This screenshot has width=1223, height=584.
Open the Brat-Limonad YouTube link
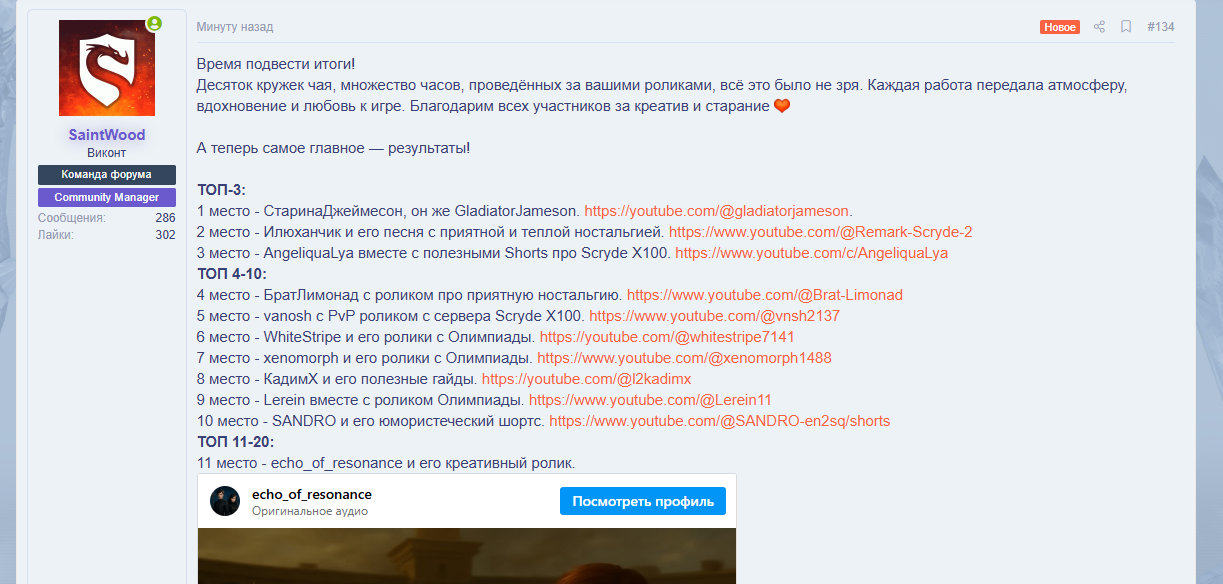click(764, 294)
